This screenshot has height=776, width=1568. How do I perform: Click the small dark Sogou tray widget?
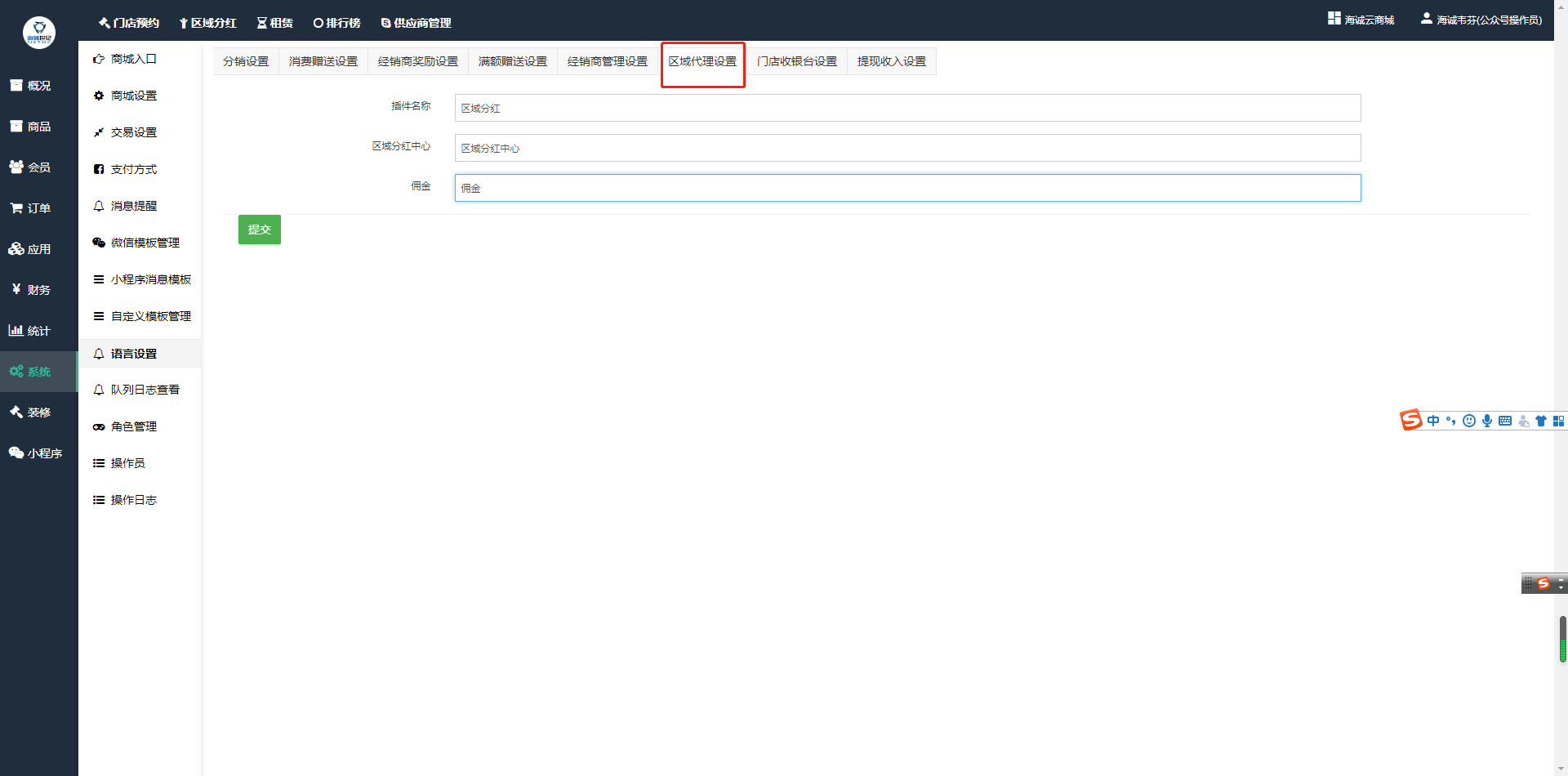1543,583
